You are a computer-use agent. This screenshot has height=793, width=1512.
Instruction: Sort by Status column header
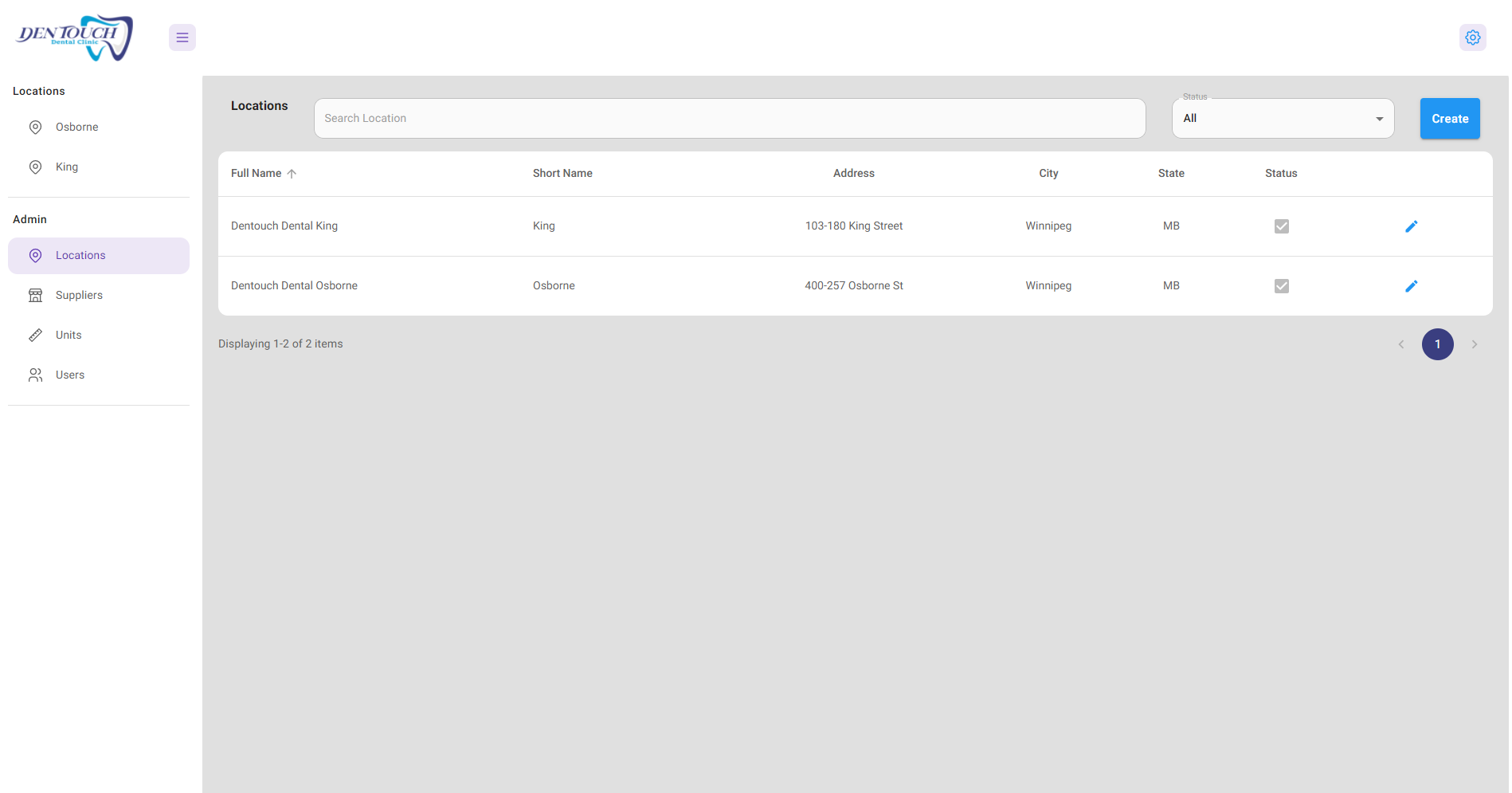[1281, 174]
